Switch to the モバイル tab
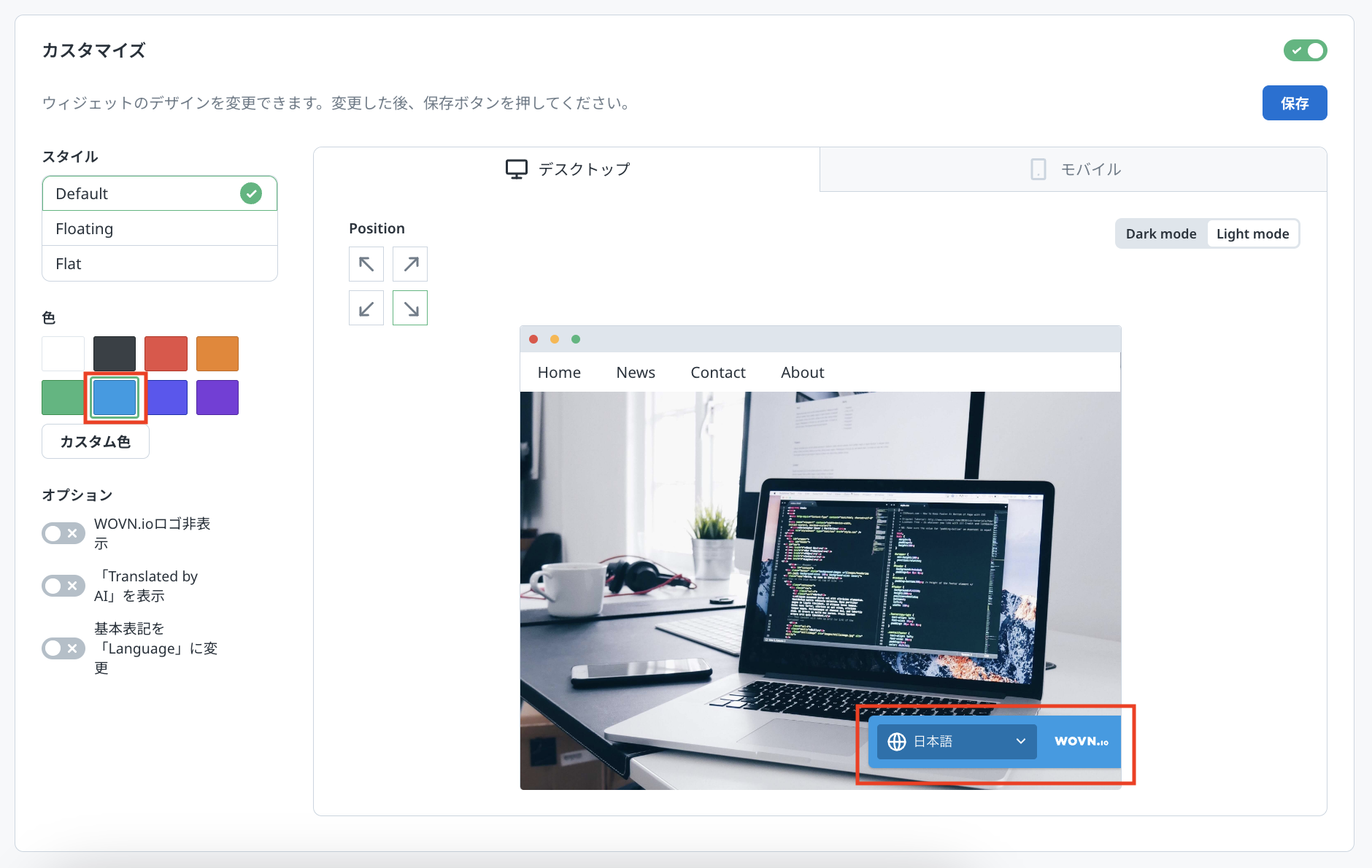The height and width of the screenshot is (868, 1372). point(1074,169)
